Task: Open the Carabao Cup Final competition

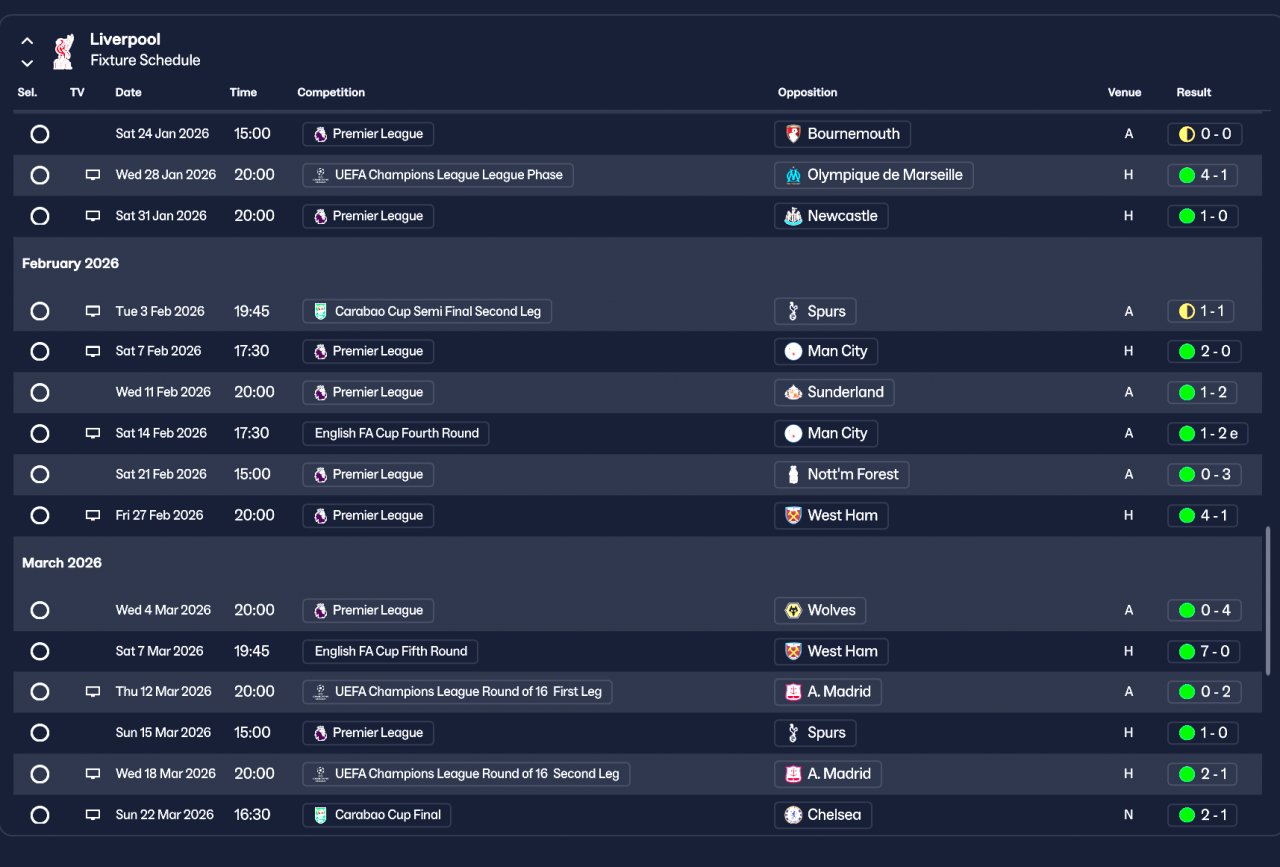Action: coord(377,815)
